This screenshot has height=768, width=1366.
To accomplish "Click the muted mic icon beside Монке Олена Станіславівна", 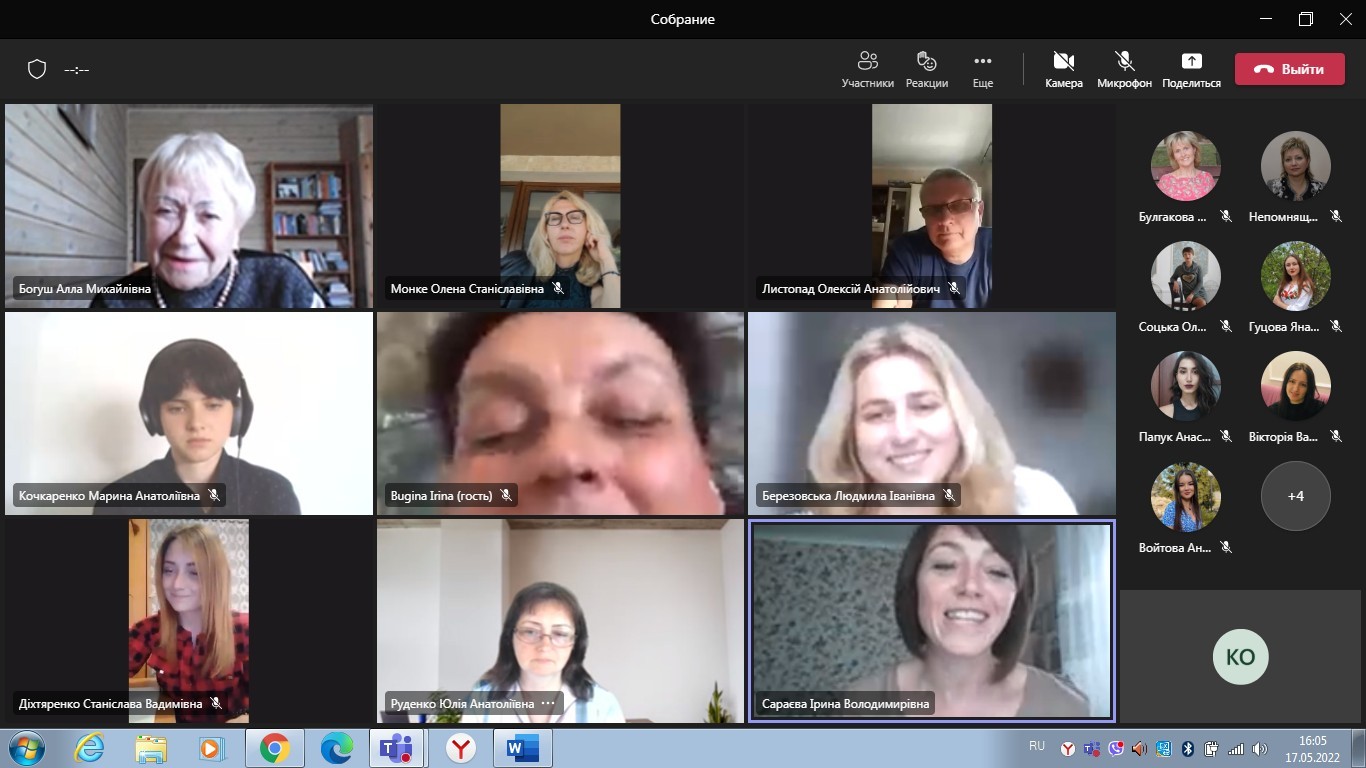I will [x=558, y=288].
